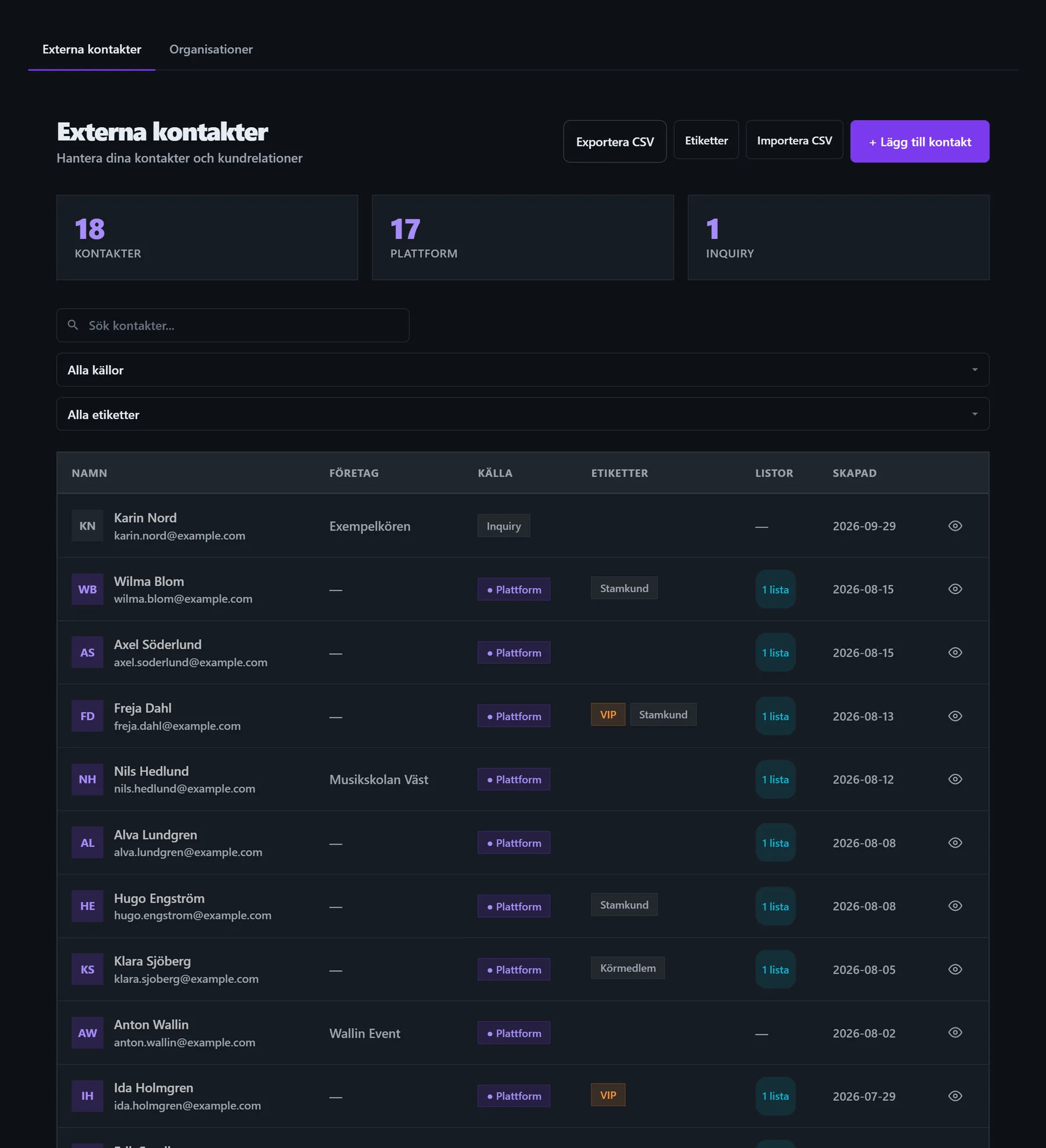Click the 17 Plattform stat card
Screen dimensions: 1046x1148
coord(522,238)
